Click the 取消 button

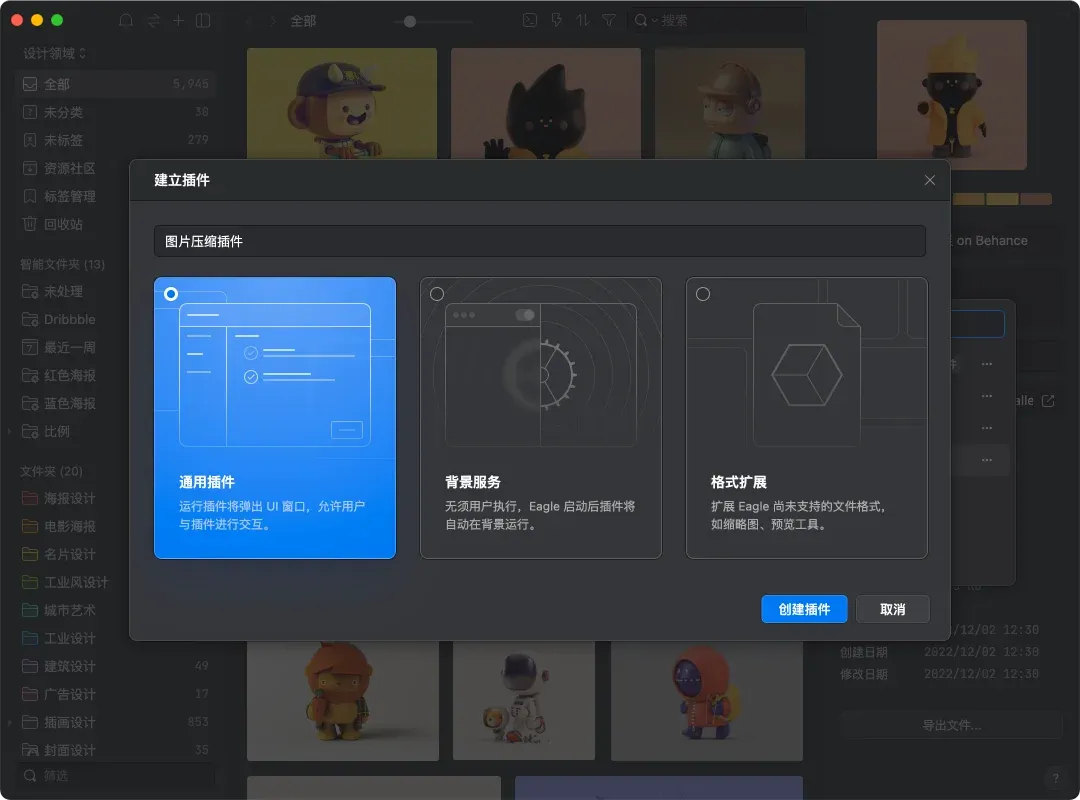[x=893, y=609]
